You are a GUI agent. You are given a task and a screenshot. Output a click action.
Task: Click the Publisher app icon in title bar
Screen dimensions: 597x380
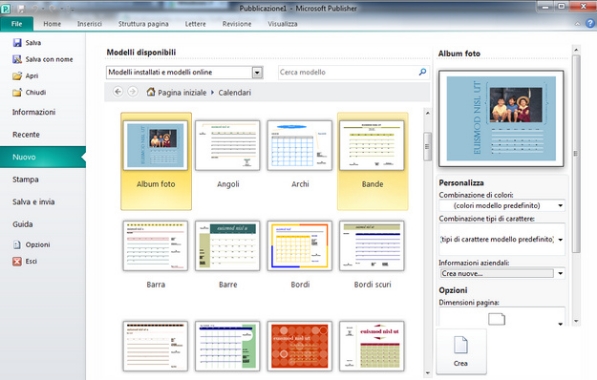[6, 8]
